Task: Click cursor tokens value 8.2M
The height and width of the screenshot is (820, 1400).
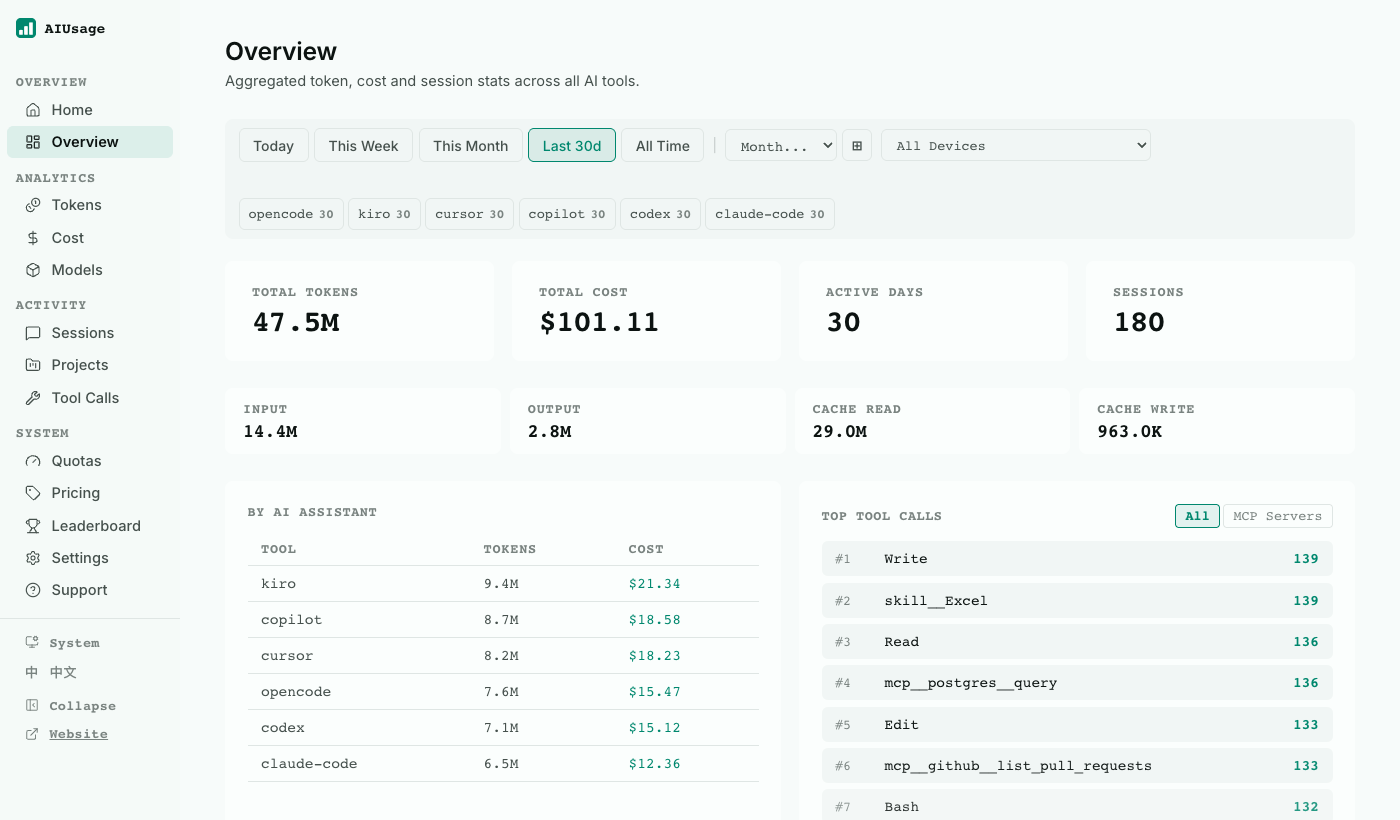Action: pos(501,656)
